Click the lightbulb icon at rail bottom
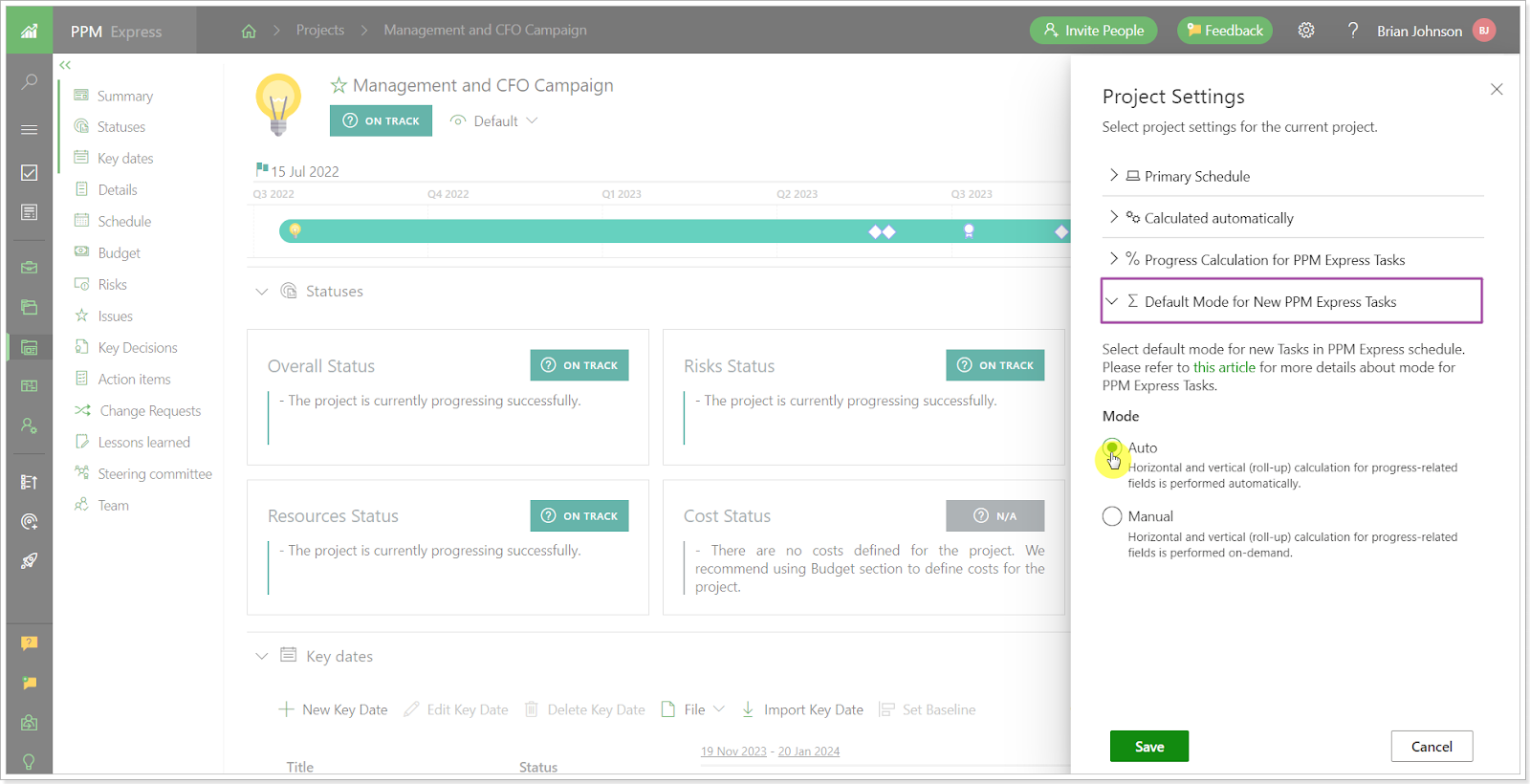This screenshot has width=1530, height=784. tap(30, 762)
